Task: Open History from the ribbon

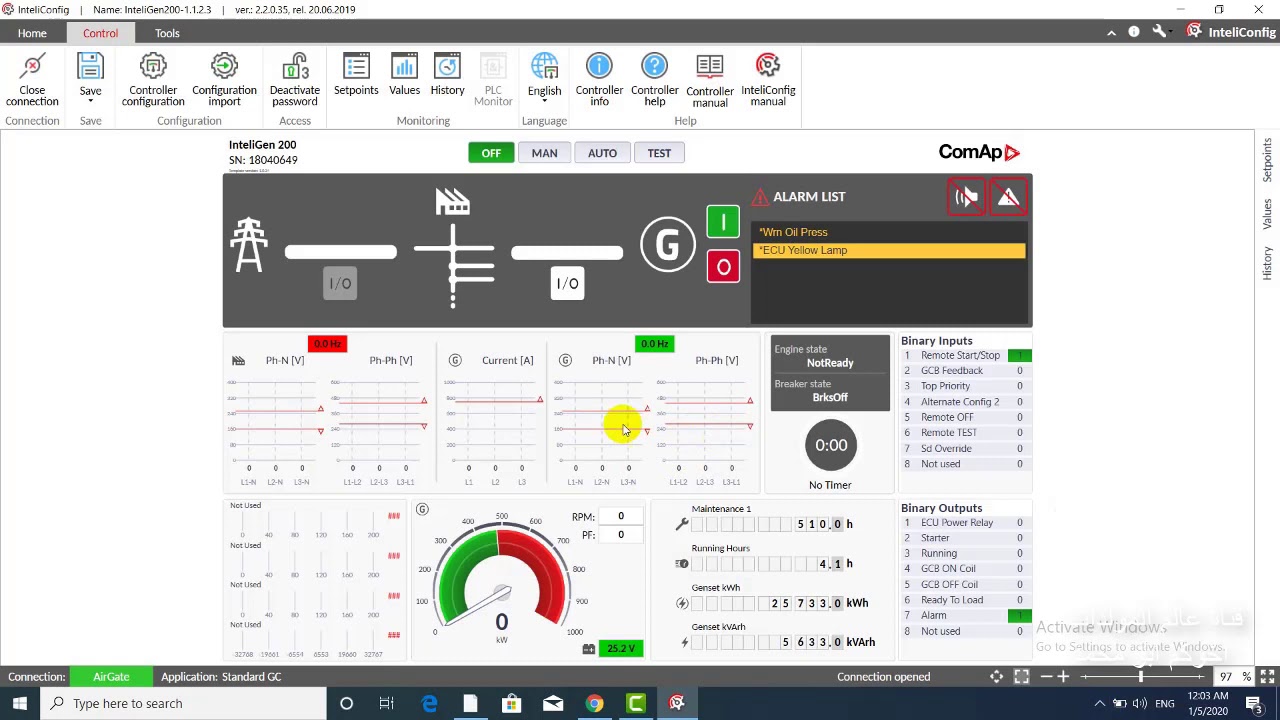Action: (447, 74)
